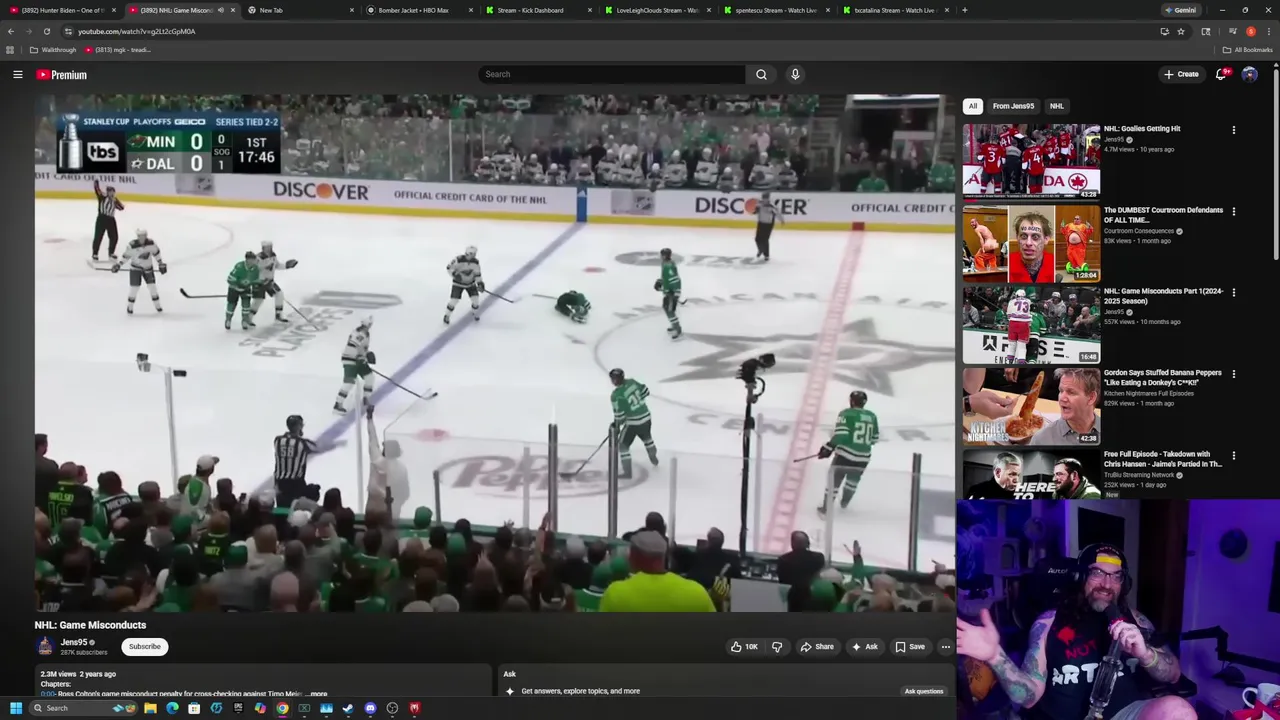Select the From Jens95 filter chip

coord(1013,106)
